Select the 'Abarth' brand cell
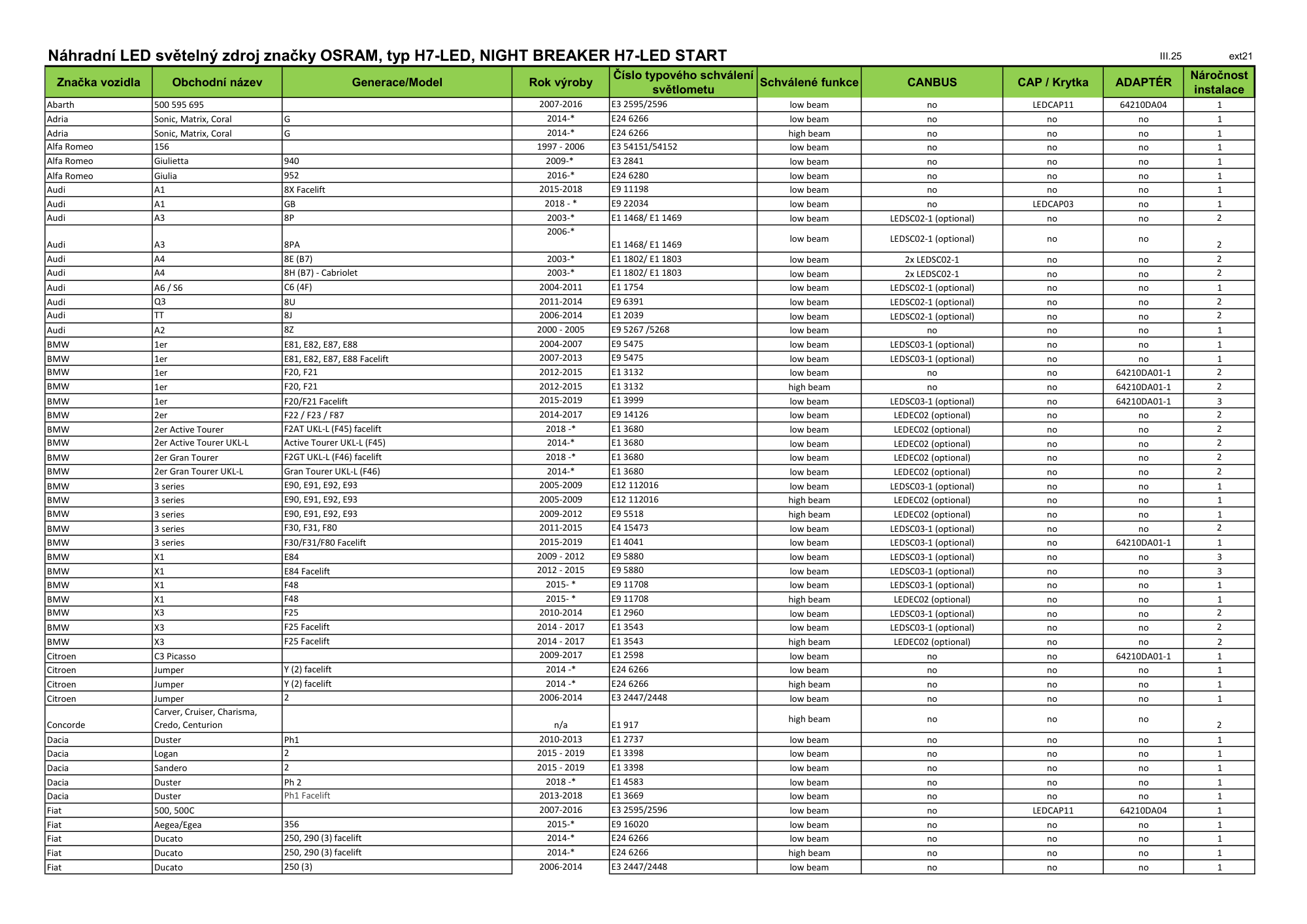1307x924 pixels. pos(99,105)
